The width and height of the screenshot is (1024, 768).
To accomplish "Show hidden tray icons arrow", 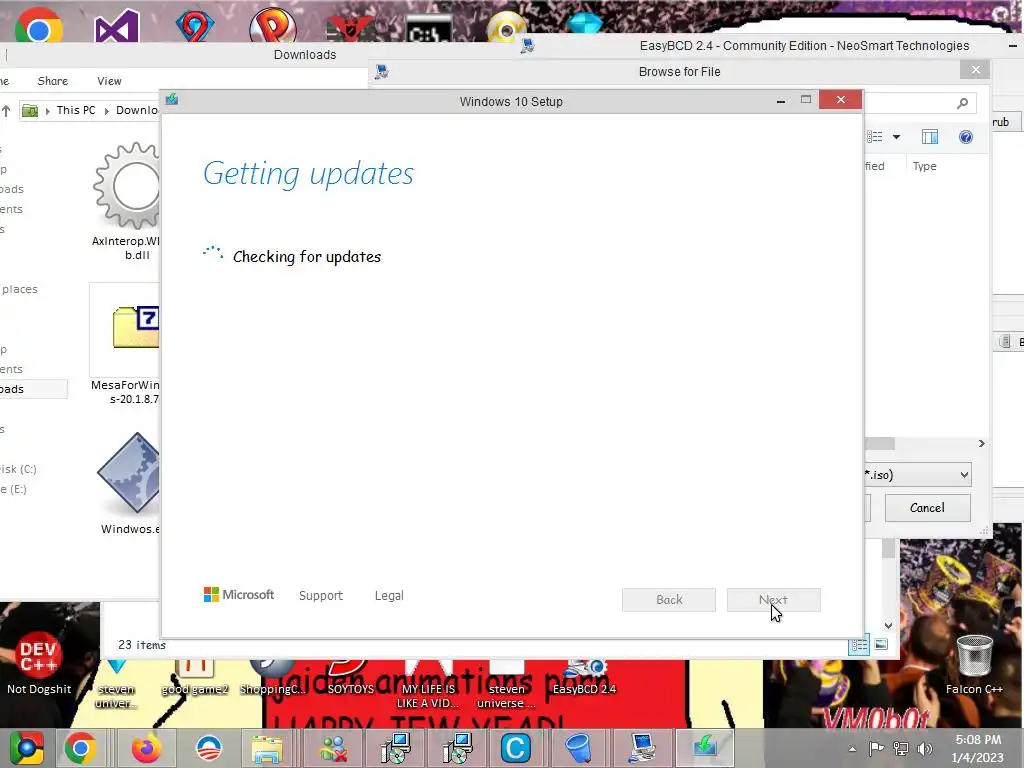I will pos(852,749).
